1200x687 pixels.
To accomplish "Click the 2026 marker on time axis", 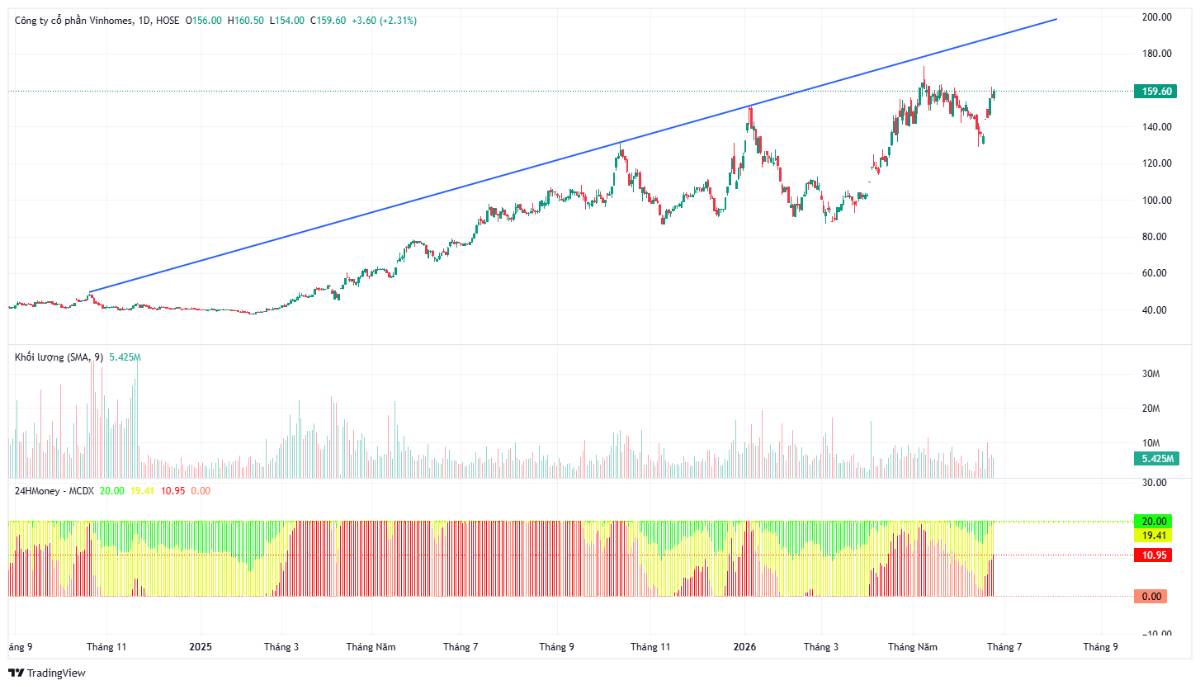I will pyautogui.click(x=746, y=647).
